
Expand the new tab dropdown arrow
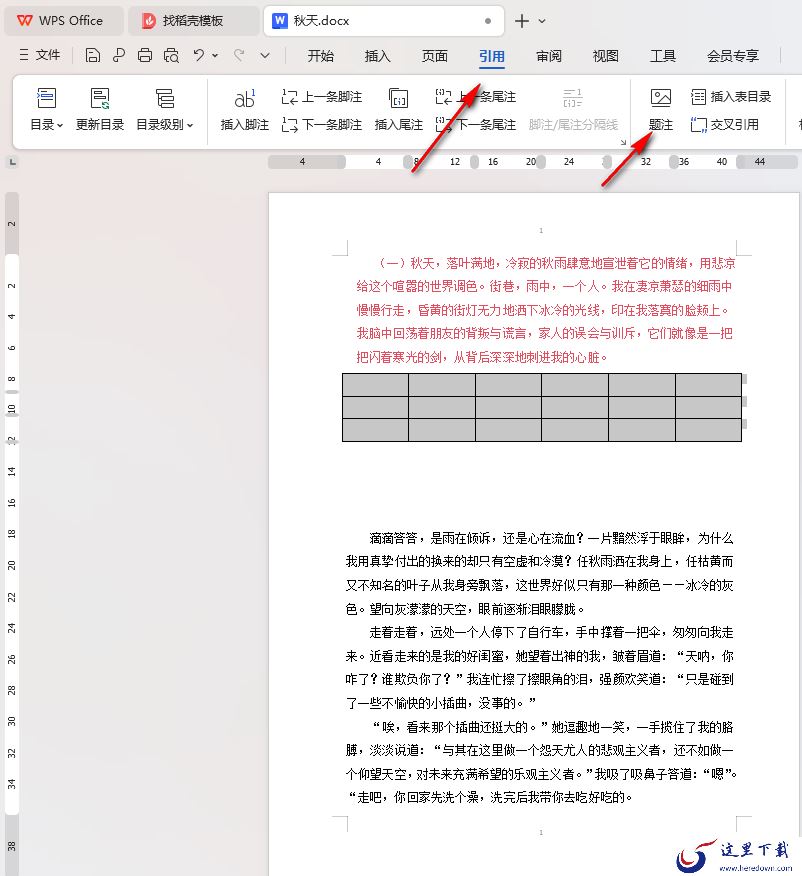coord(542,21)
